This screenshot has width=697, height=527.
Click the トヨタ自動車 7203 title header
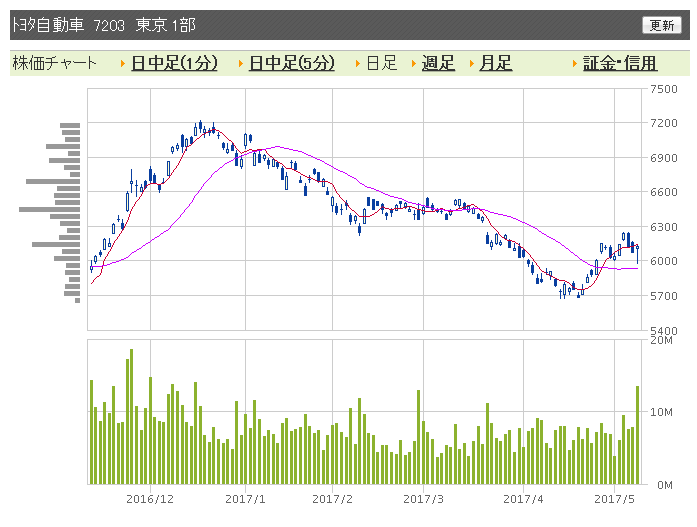click(68, 25)
